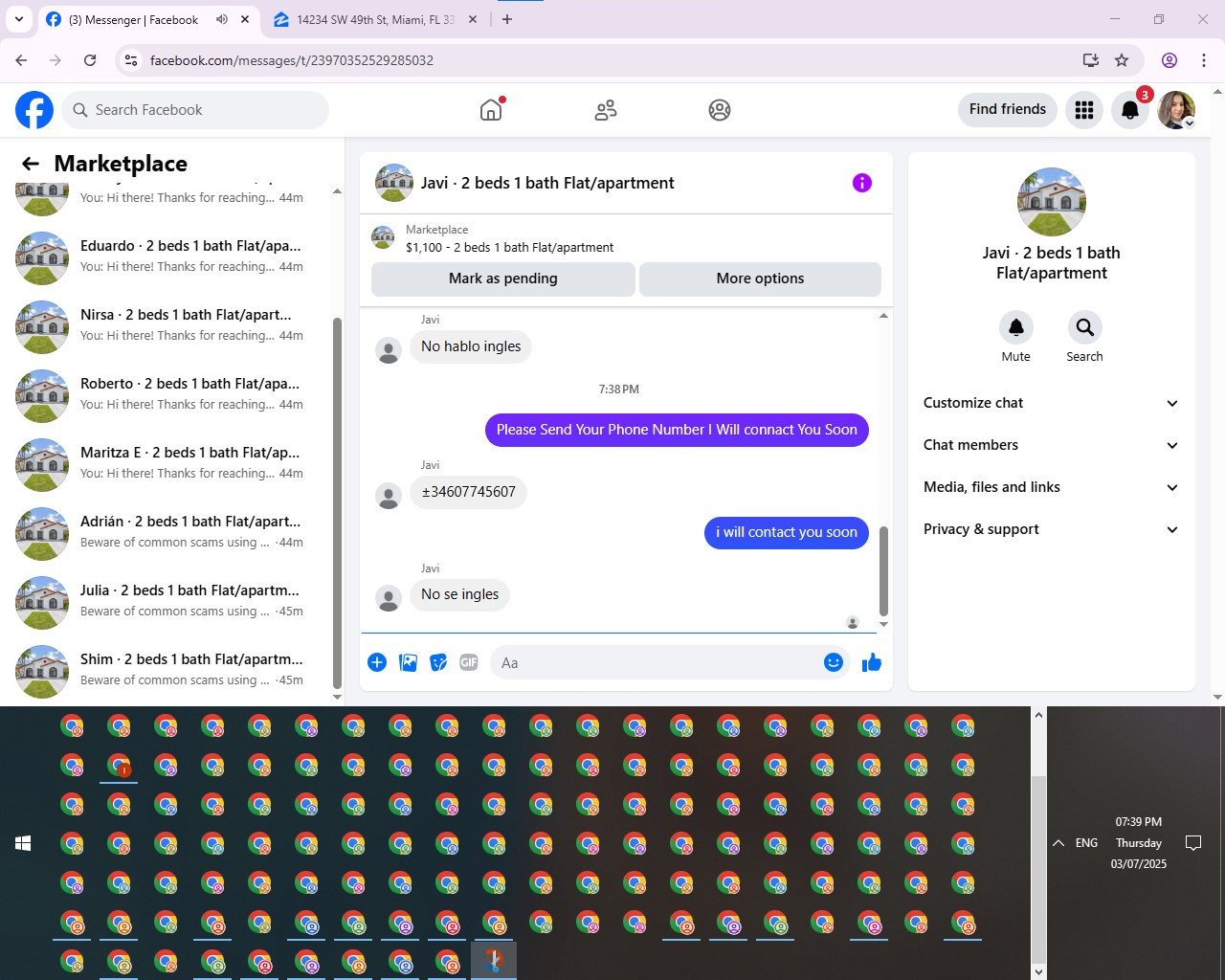
Task: Click the 'No se ingles' message
Action: [x=459, y=594]
